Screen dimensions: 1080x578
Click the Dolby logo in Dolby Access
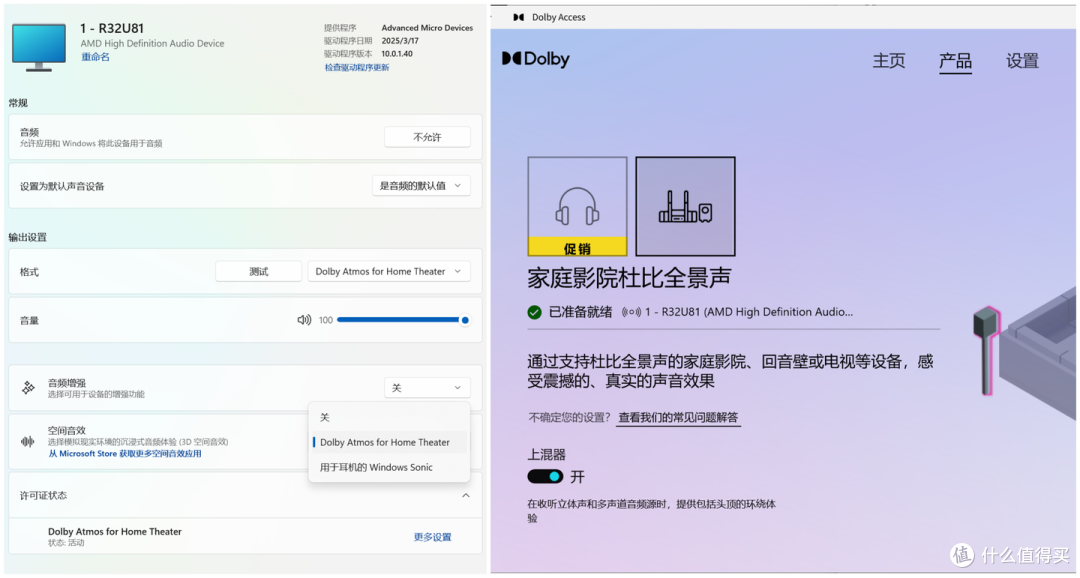[x=535, y=59]
